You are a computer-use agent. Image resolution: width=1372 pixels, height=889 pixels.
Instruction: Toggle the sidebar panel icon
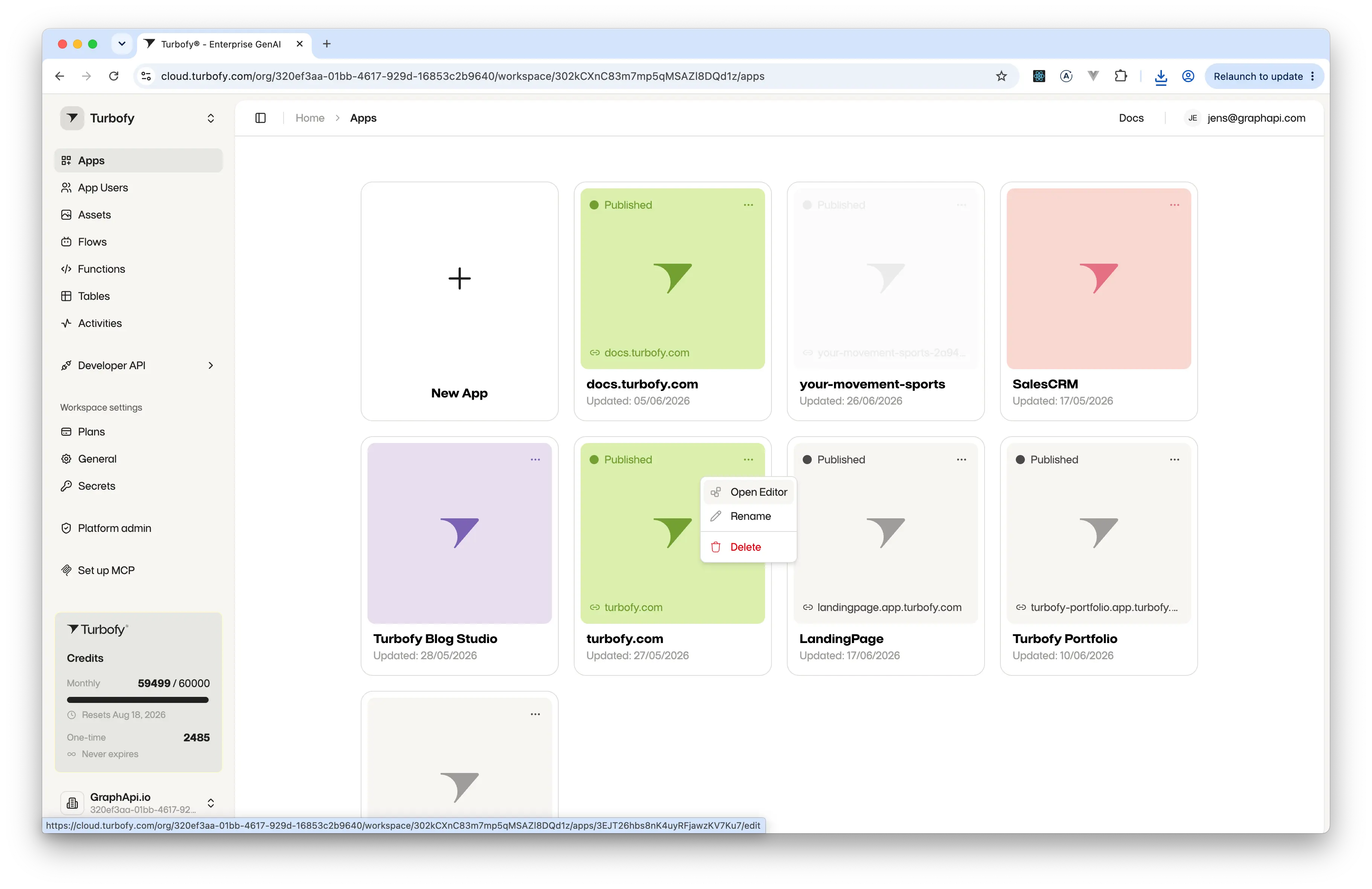(261, 118)
